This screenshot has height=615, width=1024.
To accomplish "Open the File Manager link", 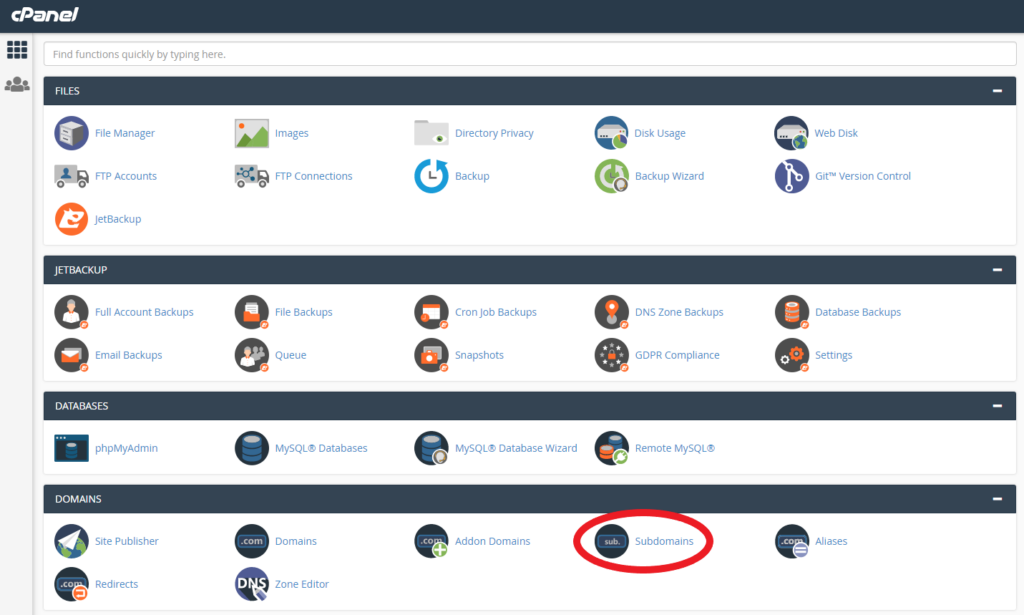I will pyautogui.click(x=125, y=133).
